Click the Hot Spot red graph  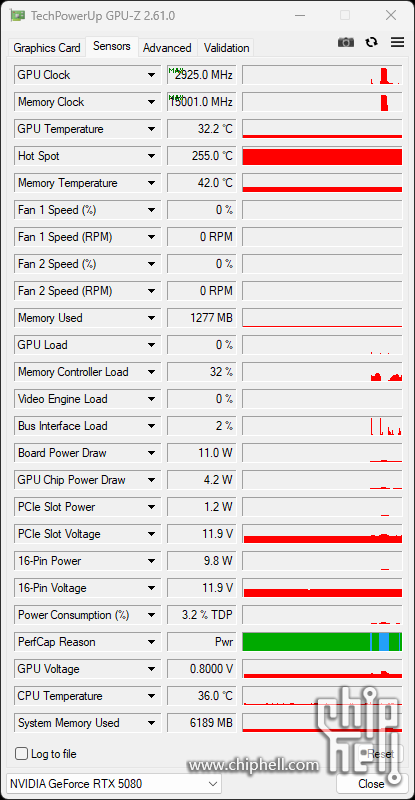point(322,156)
